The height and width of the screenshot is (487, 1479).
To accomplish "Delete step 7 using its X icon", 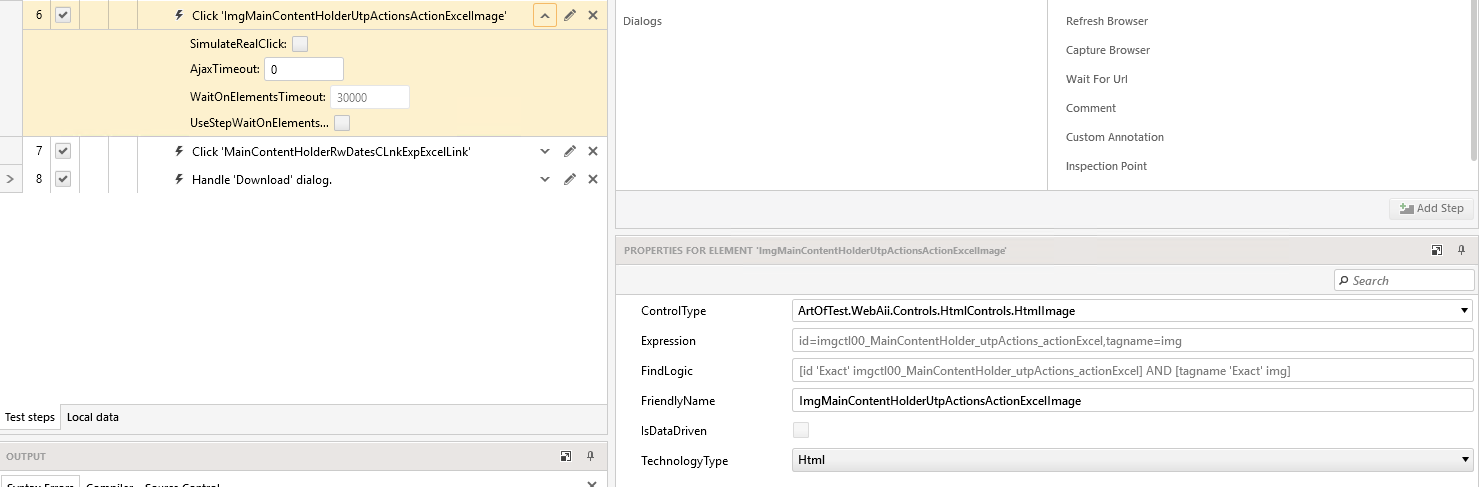I will click(x=593, y=151).
